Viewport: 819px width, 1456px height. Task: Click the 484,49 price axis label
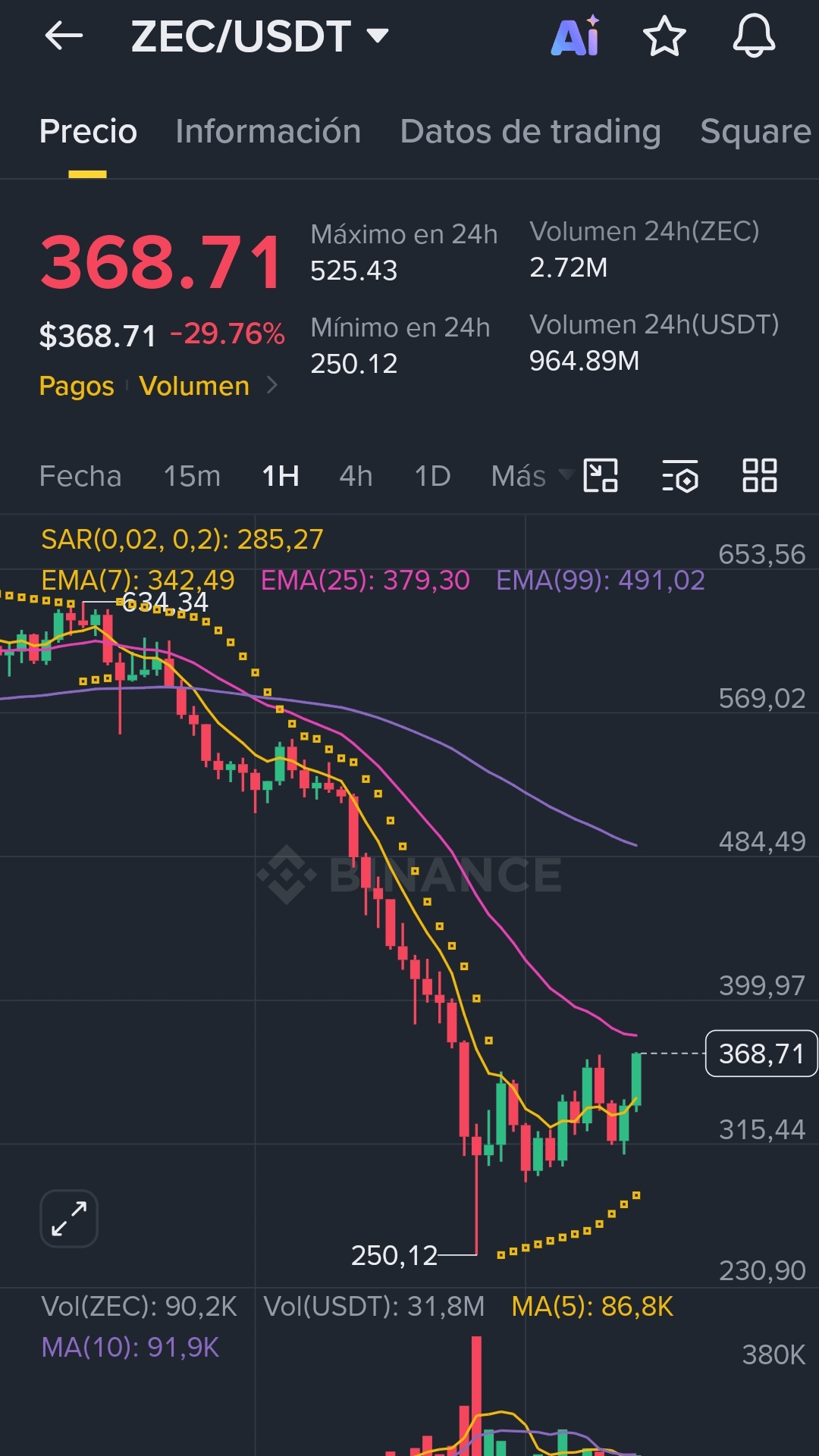[x=762, y=841]
